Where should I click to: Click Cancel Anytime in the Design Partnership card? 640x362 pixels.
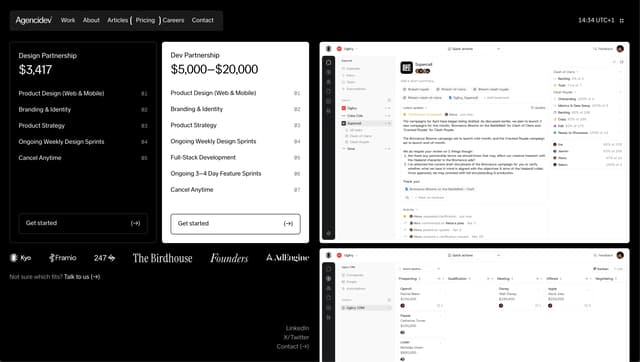click(40, 158)
